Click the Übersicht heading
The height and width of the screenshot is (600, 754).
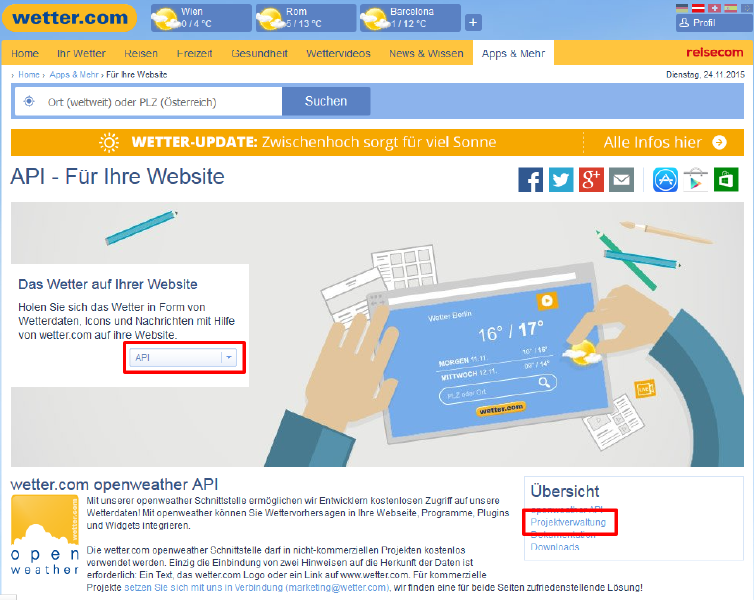coord(565,491)
